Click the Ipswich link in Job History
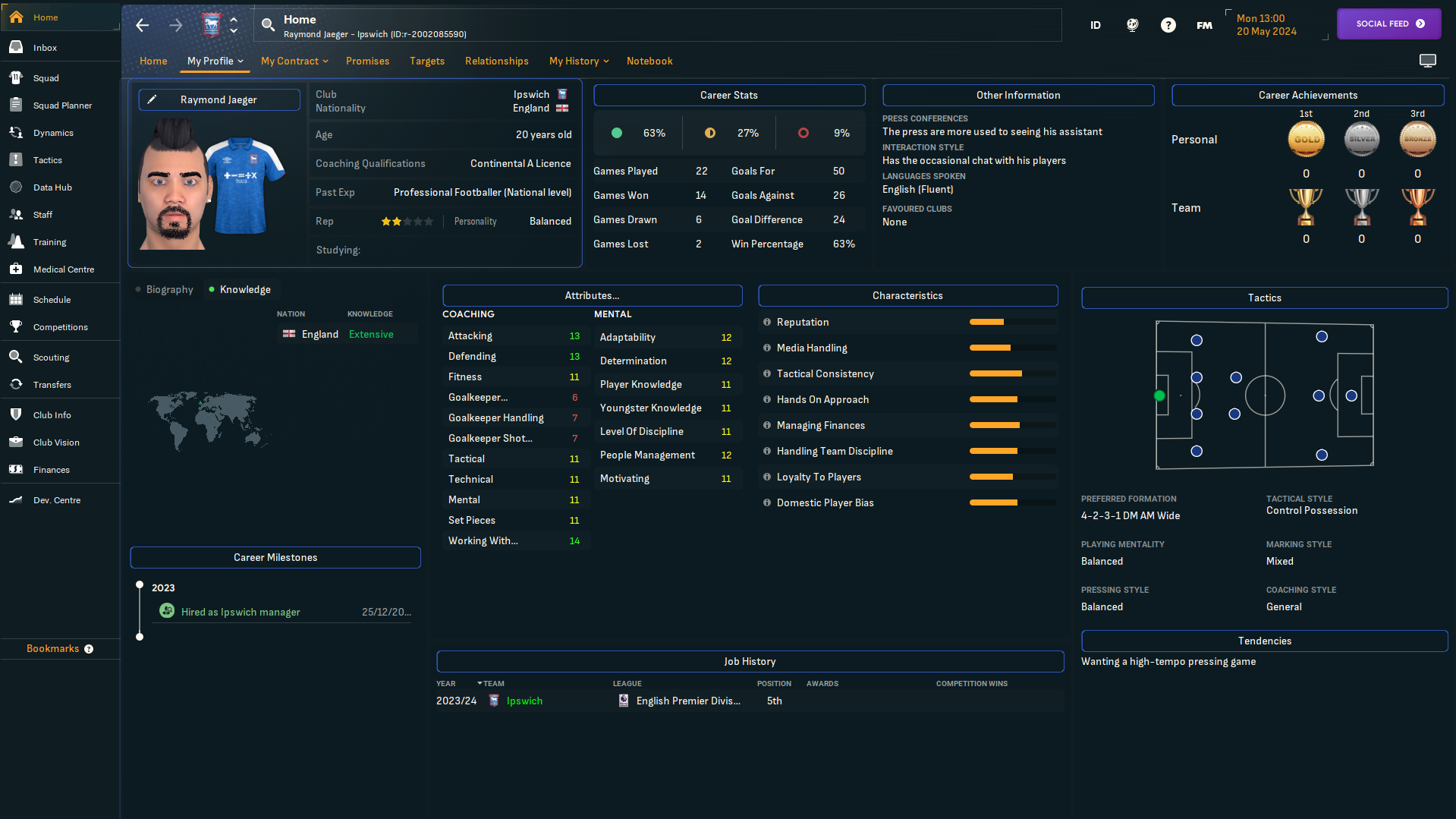1456x819 pixels. coord(524,701)
